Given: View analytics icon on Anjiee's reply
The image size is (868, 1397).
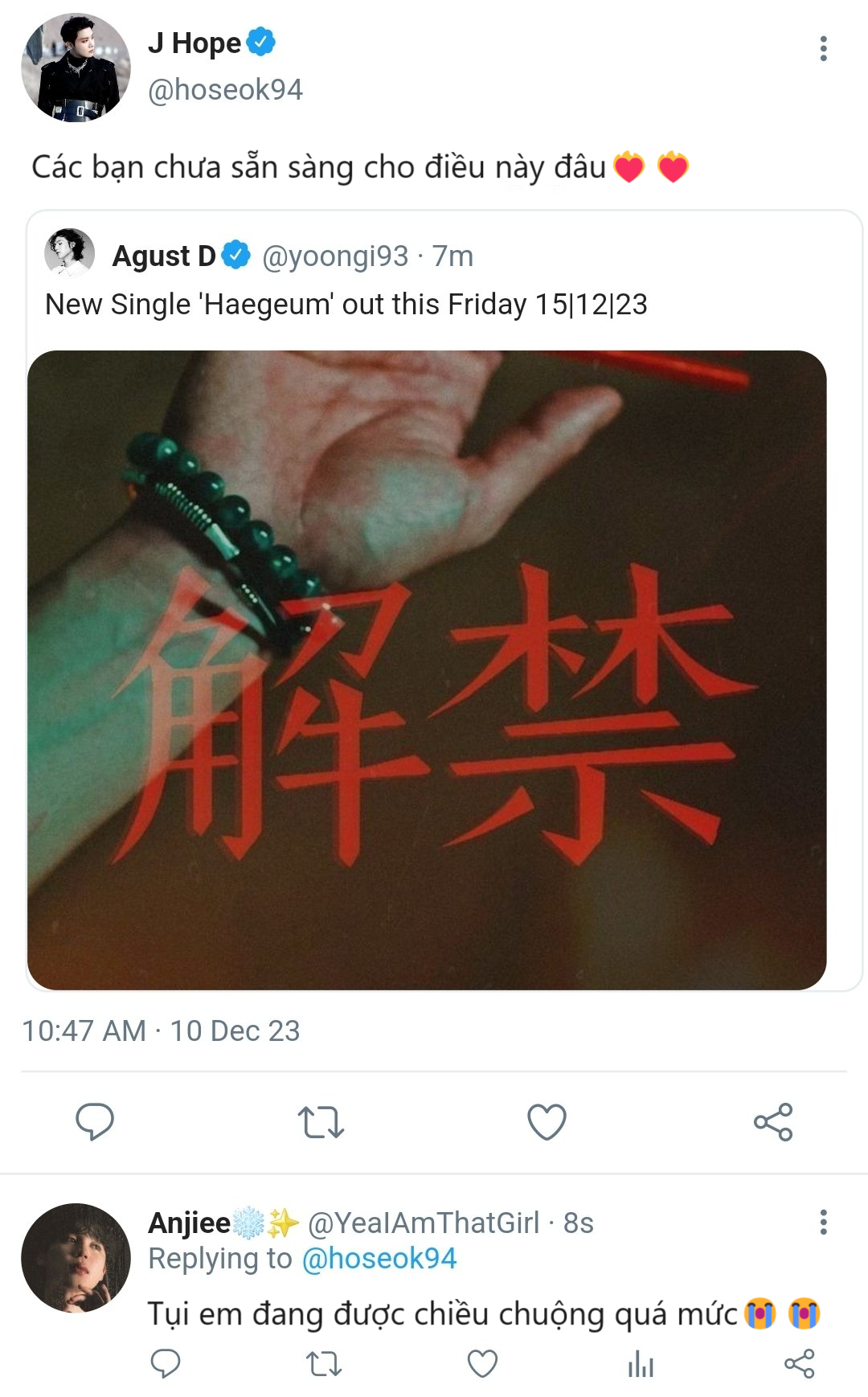Looking at the screenshot, I should (x=641, y=1363).
